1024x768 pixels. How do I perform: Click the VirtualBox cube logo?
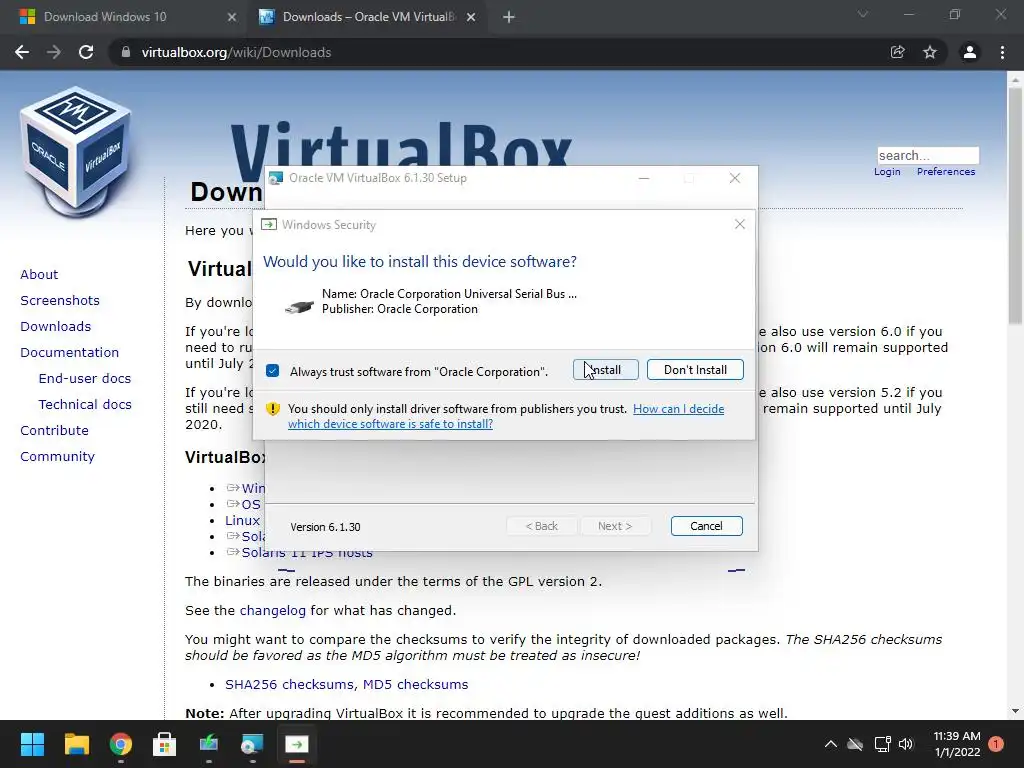pos(77,152)
